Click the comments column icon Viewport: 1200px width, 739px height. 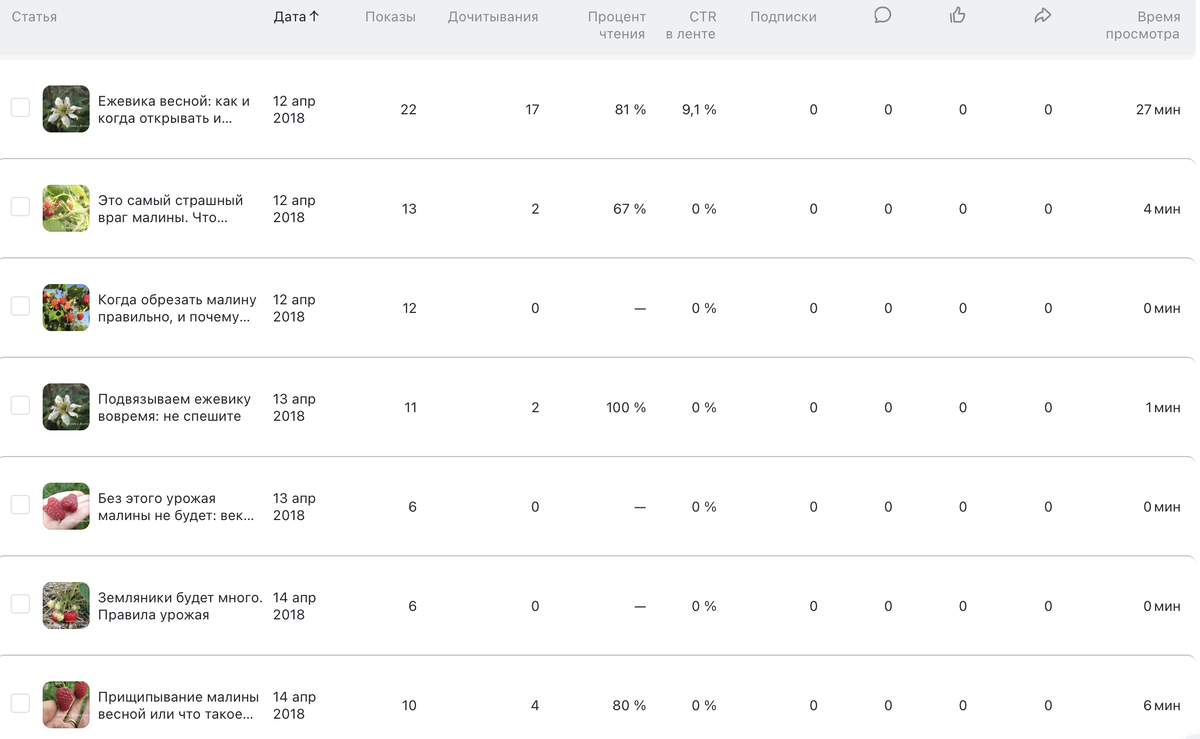[x=882, y=15]
